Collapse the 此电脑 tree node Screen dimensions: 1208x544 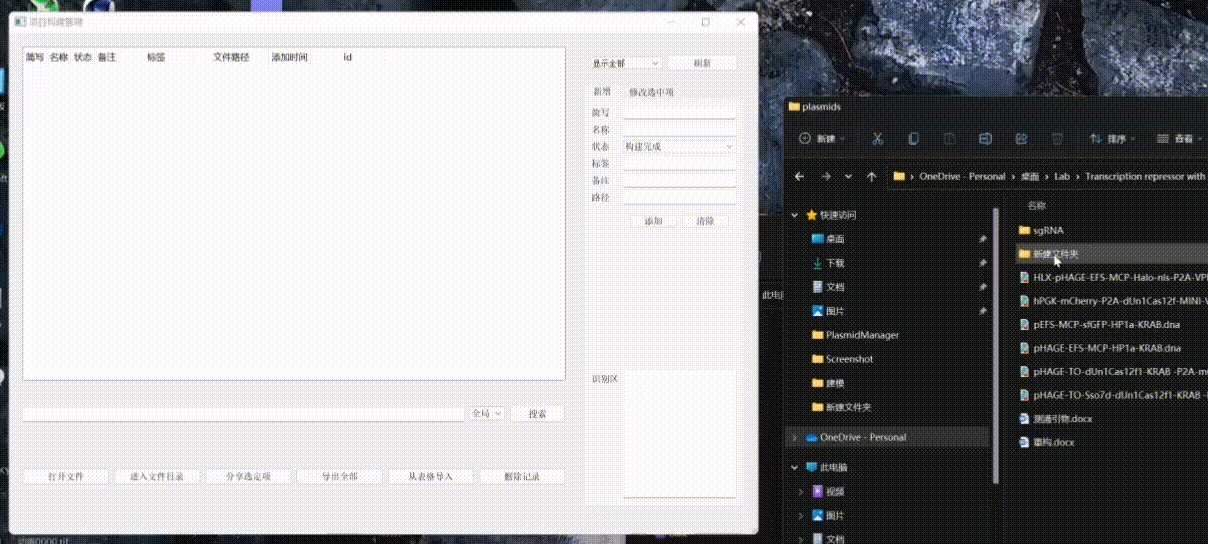[795, 467]
